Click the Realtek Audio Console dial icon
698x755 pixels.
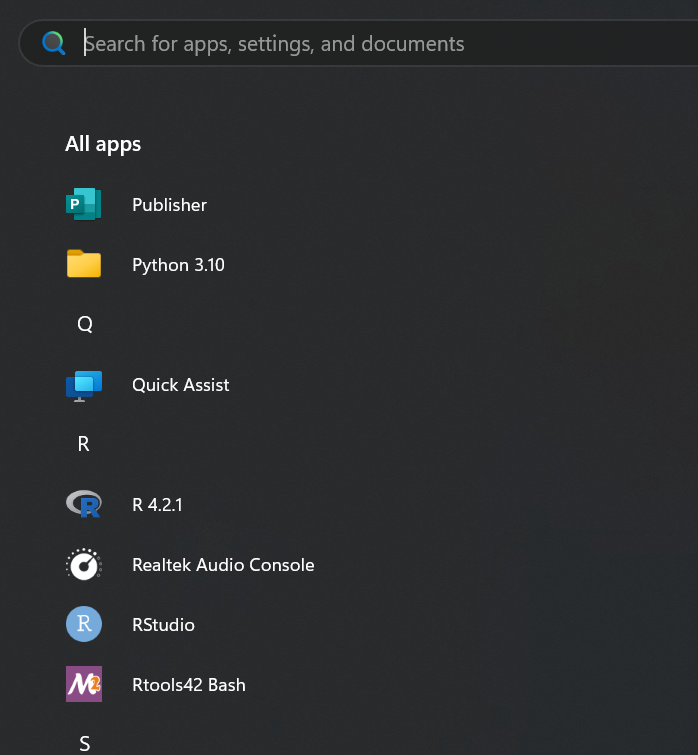pos(84,564)
